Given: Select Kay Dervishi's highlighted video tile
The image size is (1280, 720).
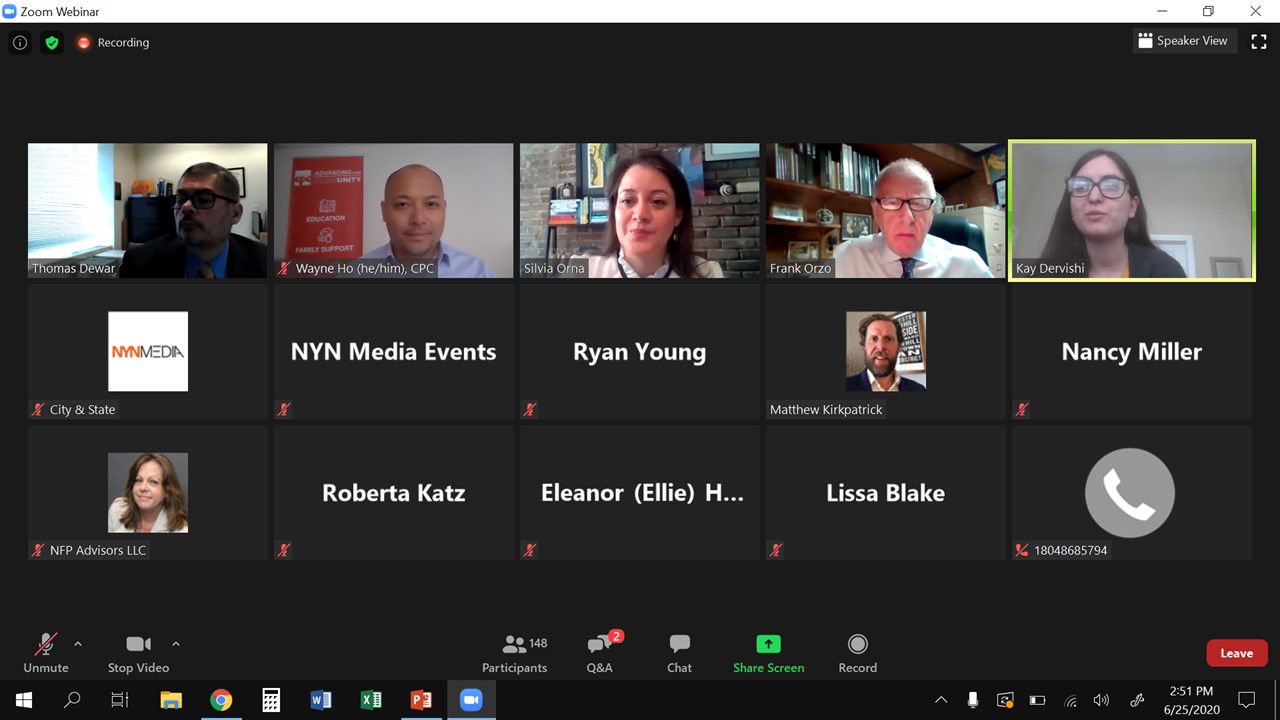Looking at the screenshot, I should 1131,210.
